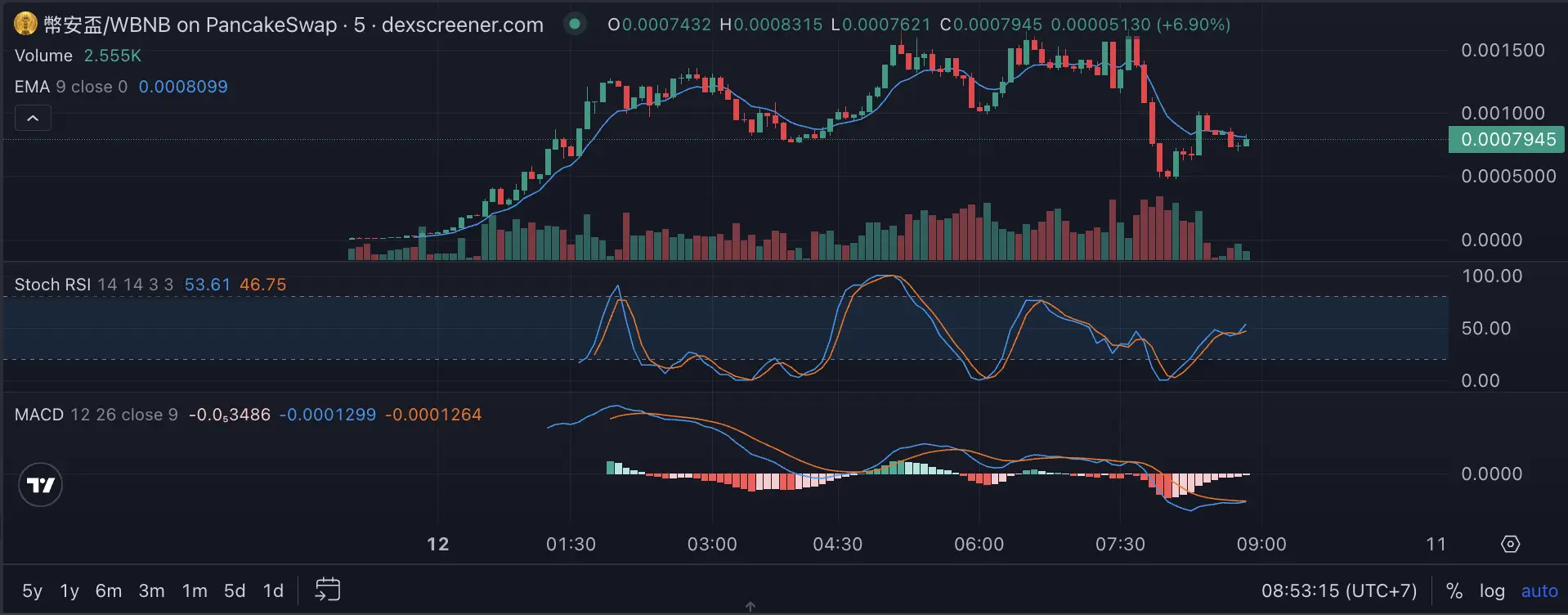Click the 0.001000 price axis label
Image resolution: width=1568 pixels, height=615 pixels.
pyautogui.click(x=1503, y=113)
